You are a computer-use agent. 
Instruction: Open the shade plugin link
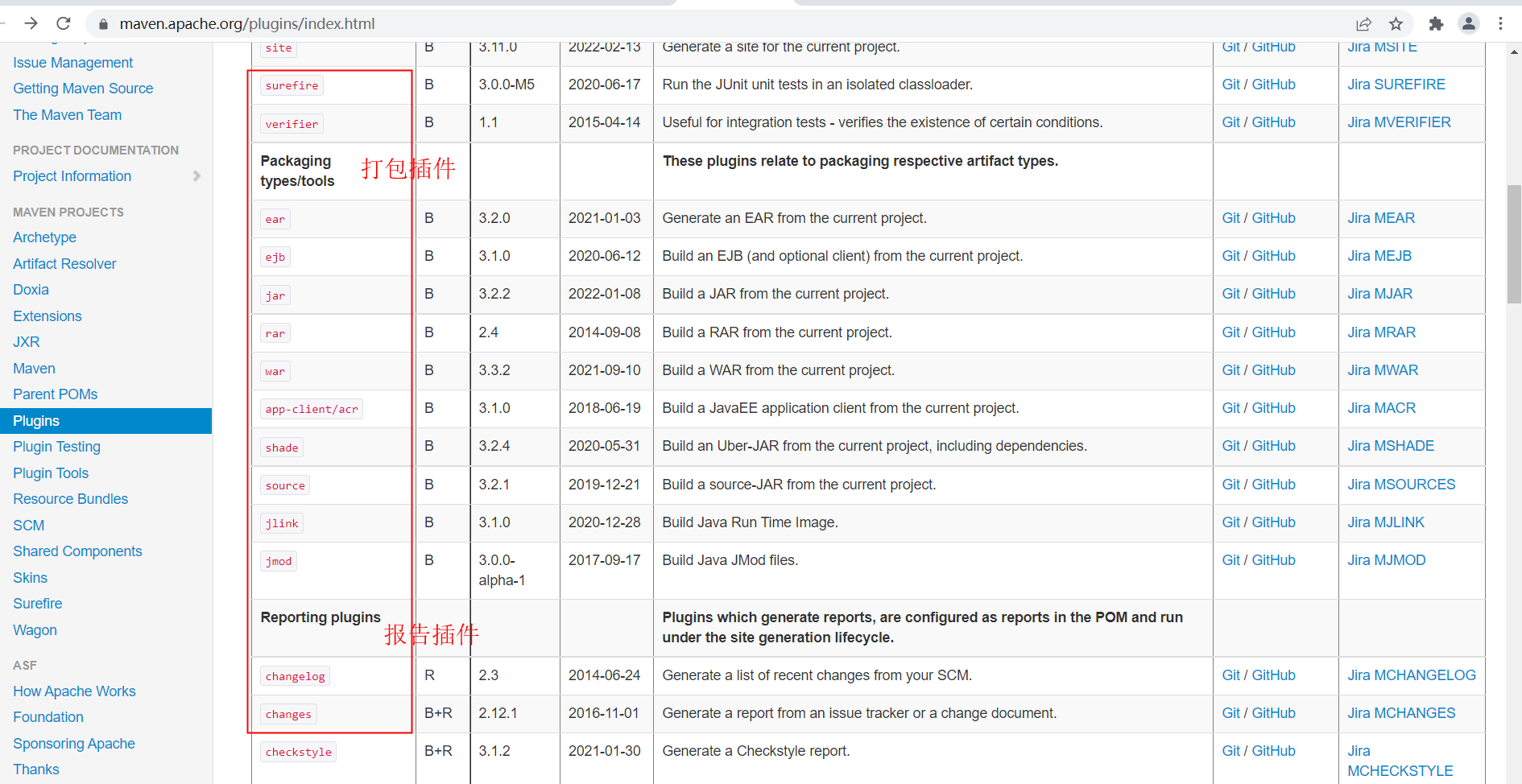click(282, 448)
